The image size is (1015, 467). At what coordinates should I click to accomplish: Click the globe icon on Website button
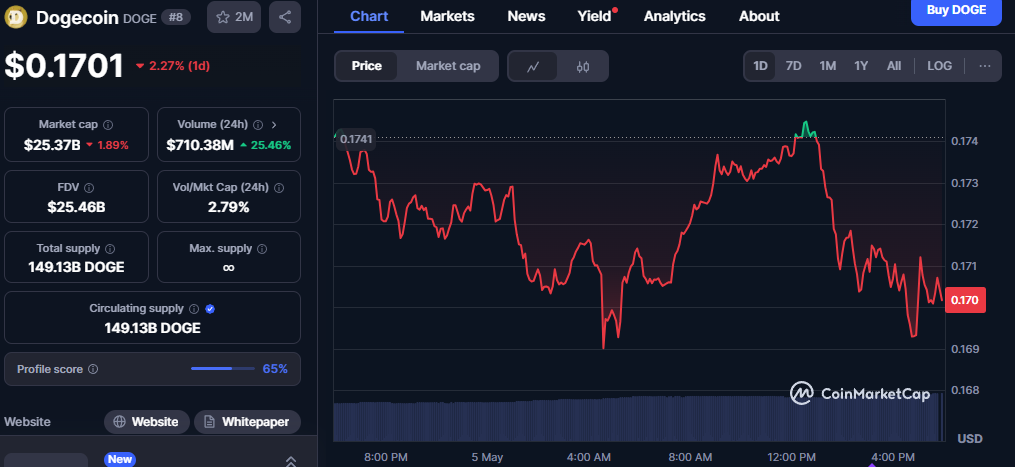[x=119, y=422]
